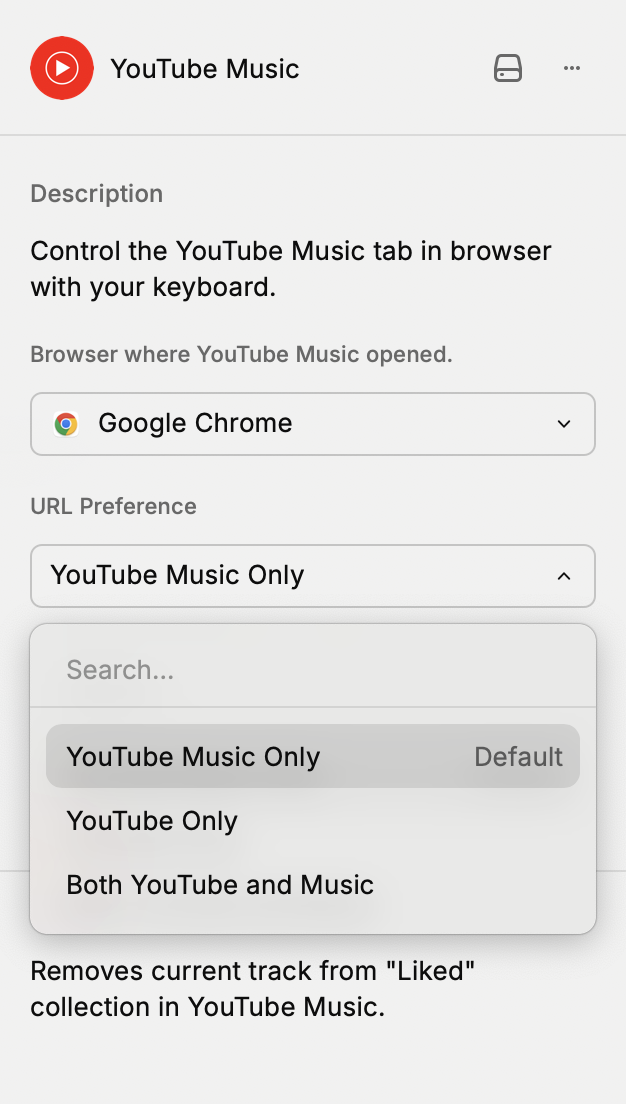The height and width of the screenshot is (1104, 626).
Task: Click the red YouTube Music logo icon
Action: [x=62, y=68]
